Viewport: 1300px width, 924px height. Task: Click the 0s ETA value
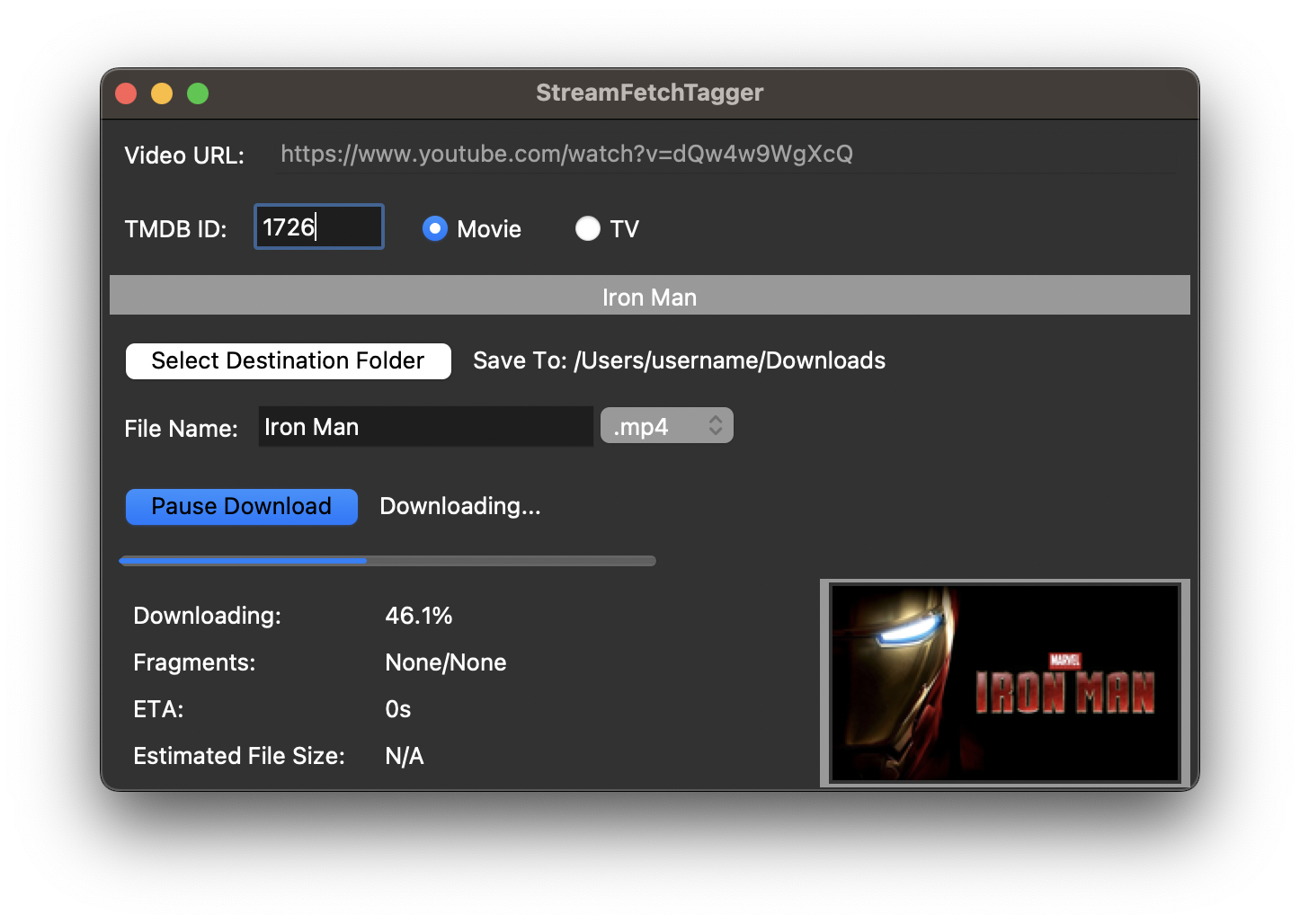[398, 709]
